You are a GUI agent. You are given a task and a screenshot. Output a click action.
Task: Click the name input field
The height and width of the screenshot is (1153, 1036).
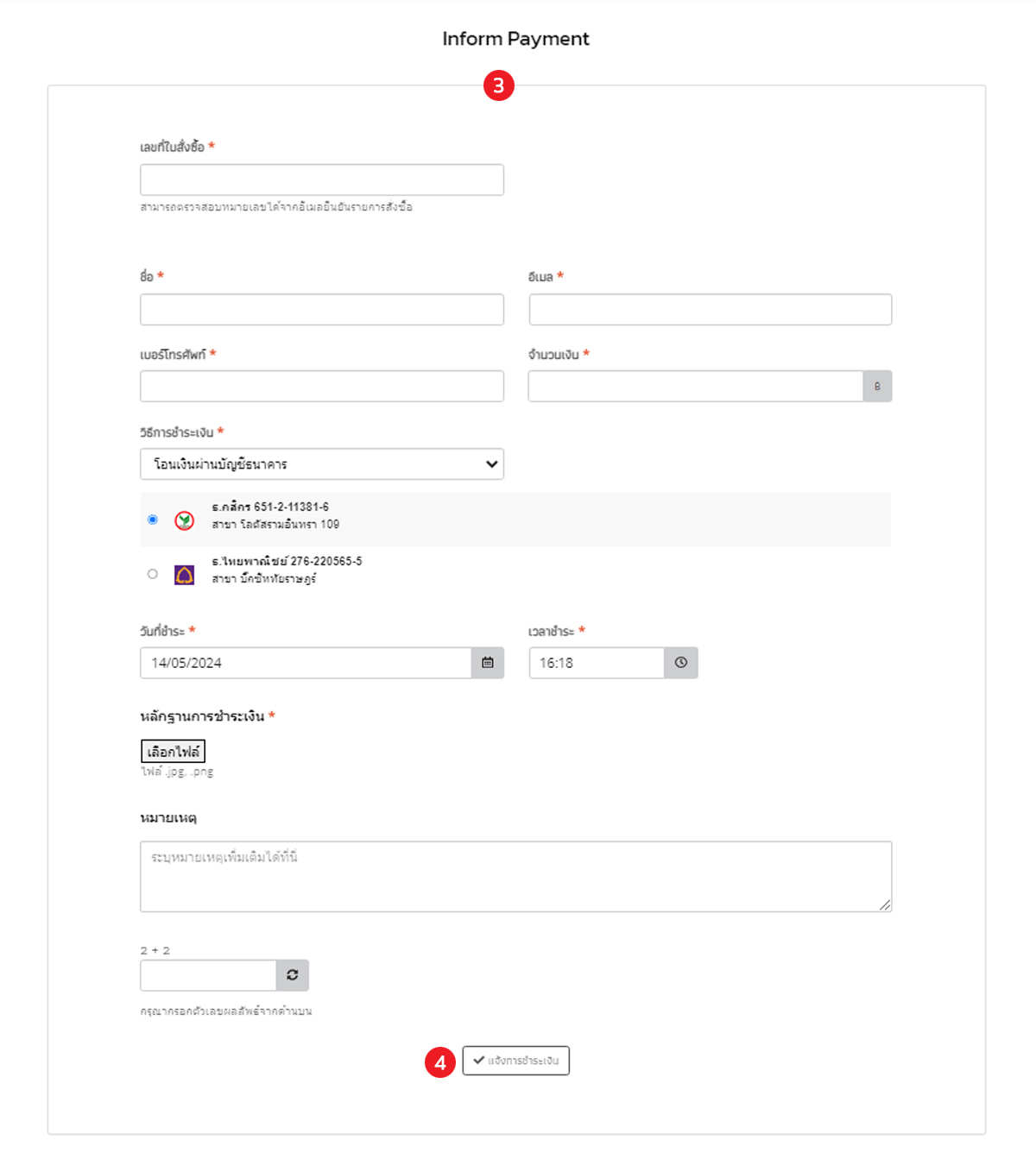pyautogui.click(x=322, y=310)
